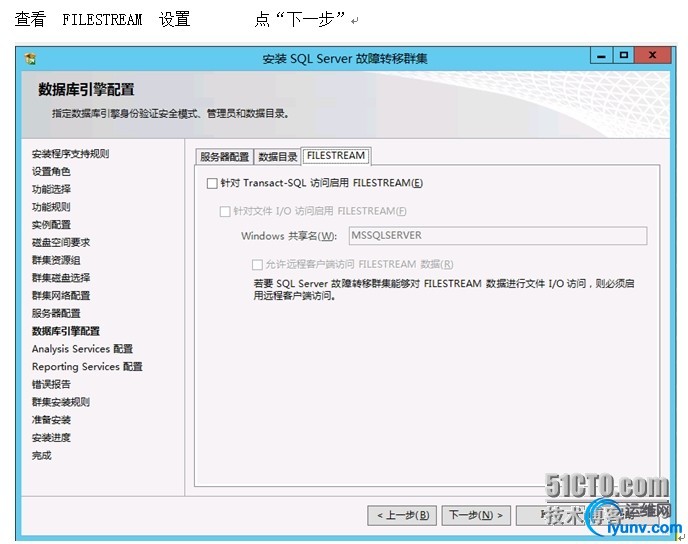Open the 数据目录 tab
This screenshot has height=544, width=688.
tap(277, 157)
